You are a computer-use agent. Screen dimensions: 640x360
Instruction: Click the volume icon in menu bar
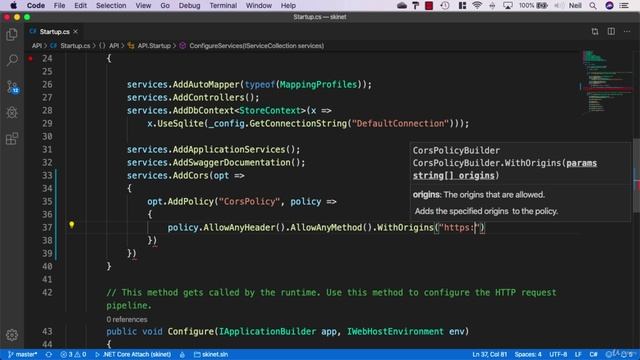point(559,5)
